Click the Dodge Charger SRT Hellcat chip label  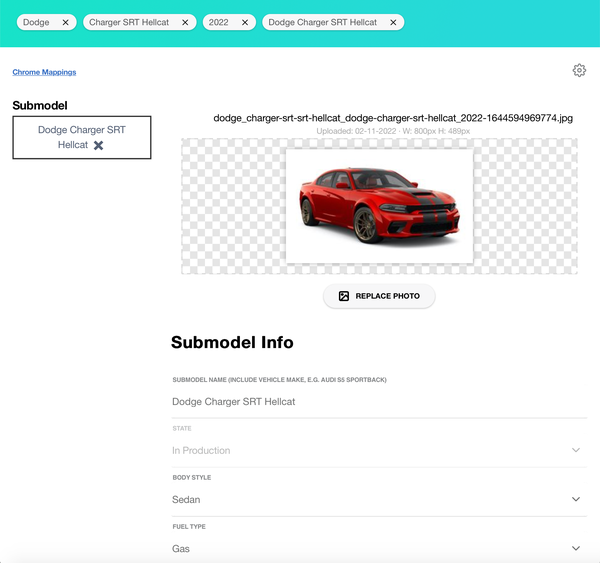click(x=322, y=22)
